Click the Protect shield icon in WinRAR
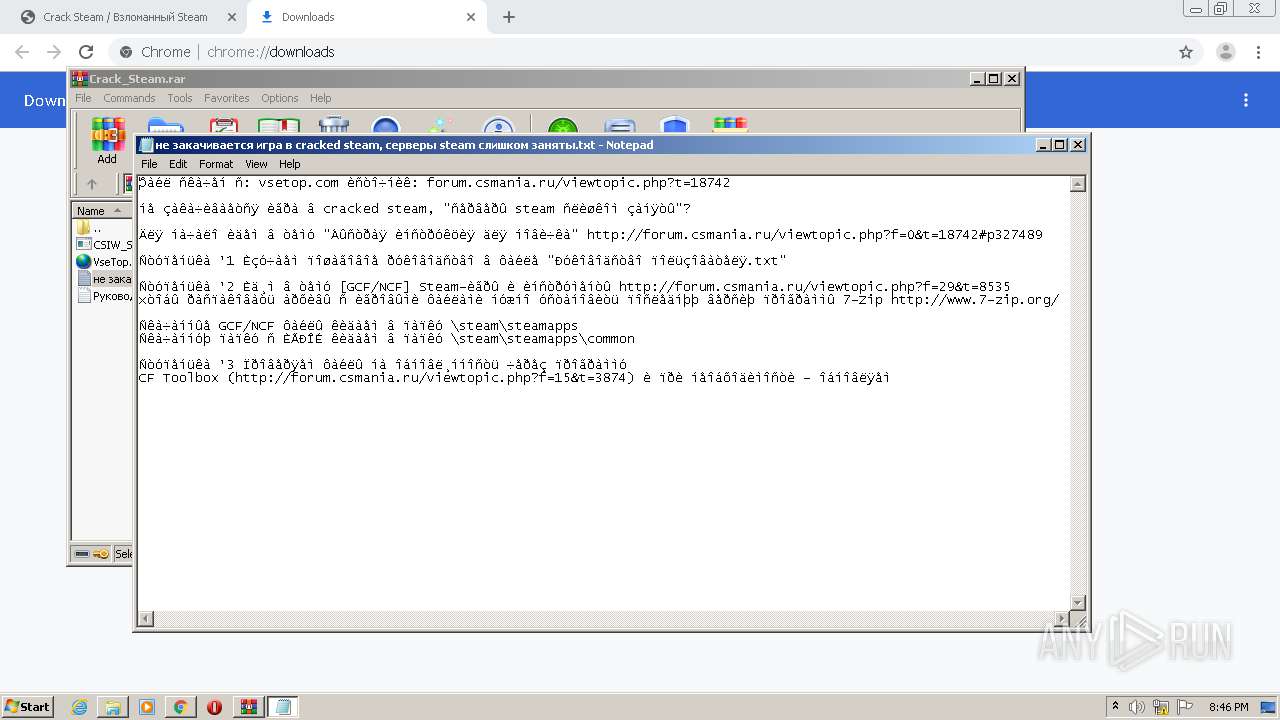Viewport: 1280px width, 720px height. pos(675,126)
